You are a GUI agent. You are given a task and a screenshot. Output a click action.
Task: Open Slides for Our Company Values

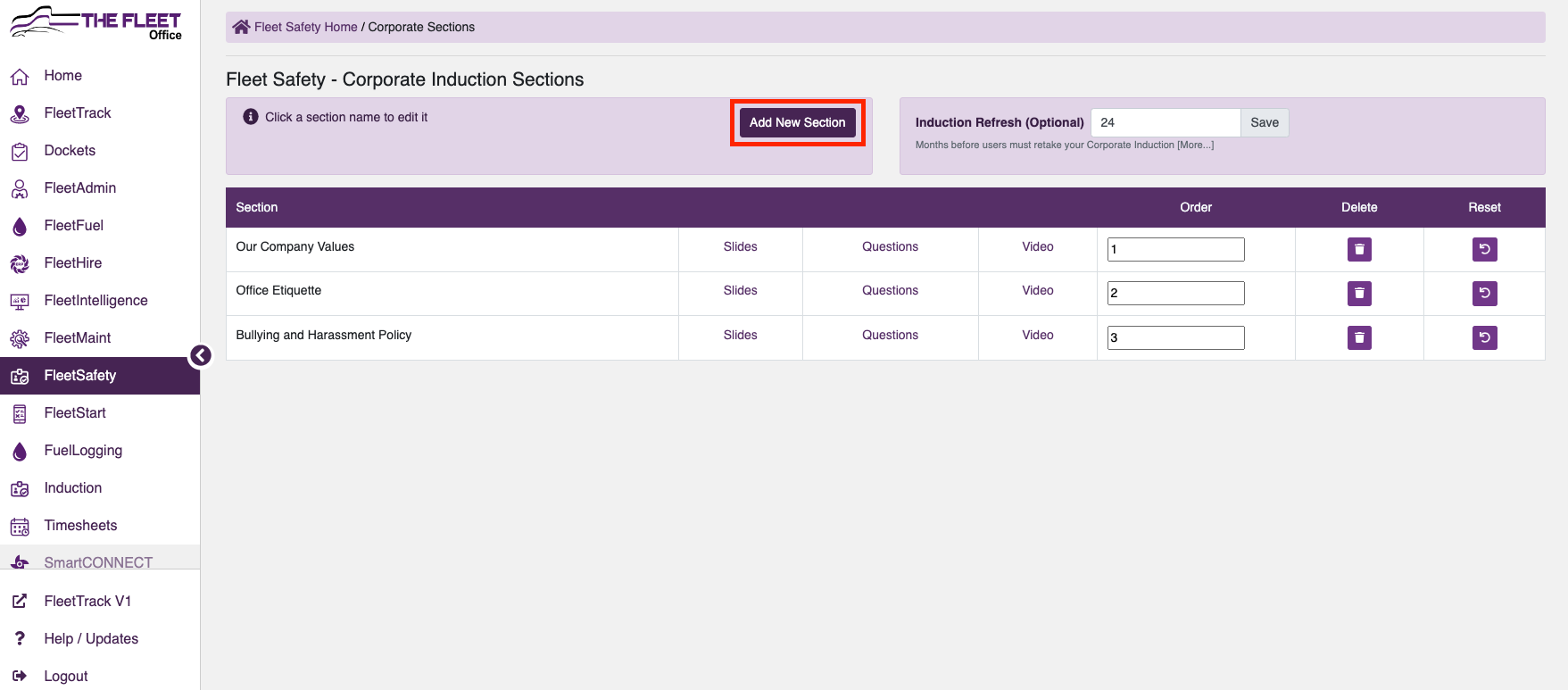(740, 246)
